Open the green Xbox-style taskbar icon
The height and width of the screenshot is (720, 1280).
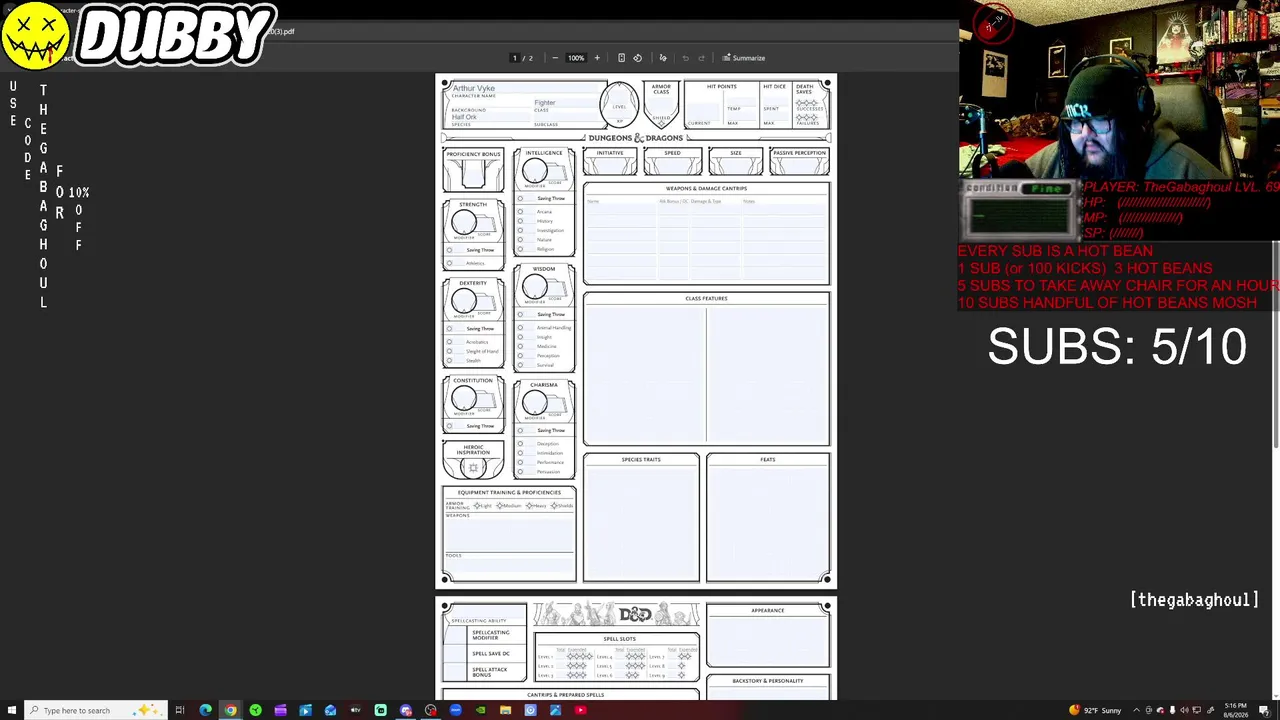coord(255,710)
